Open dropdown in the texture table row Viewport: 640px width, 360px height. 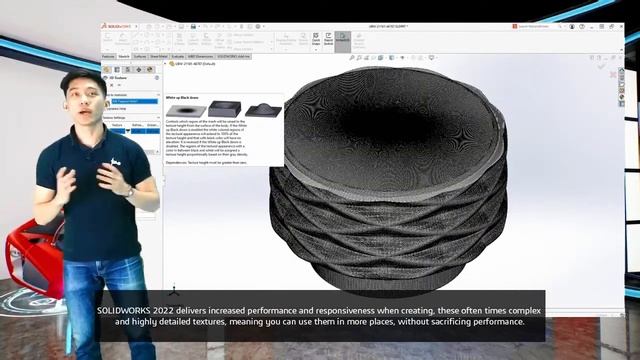coord(128,131)
